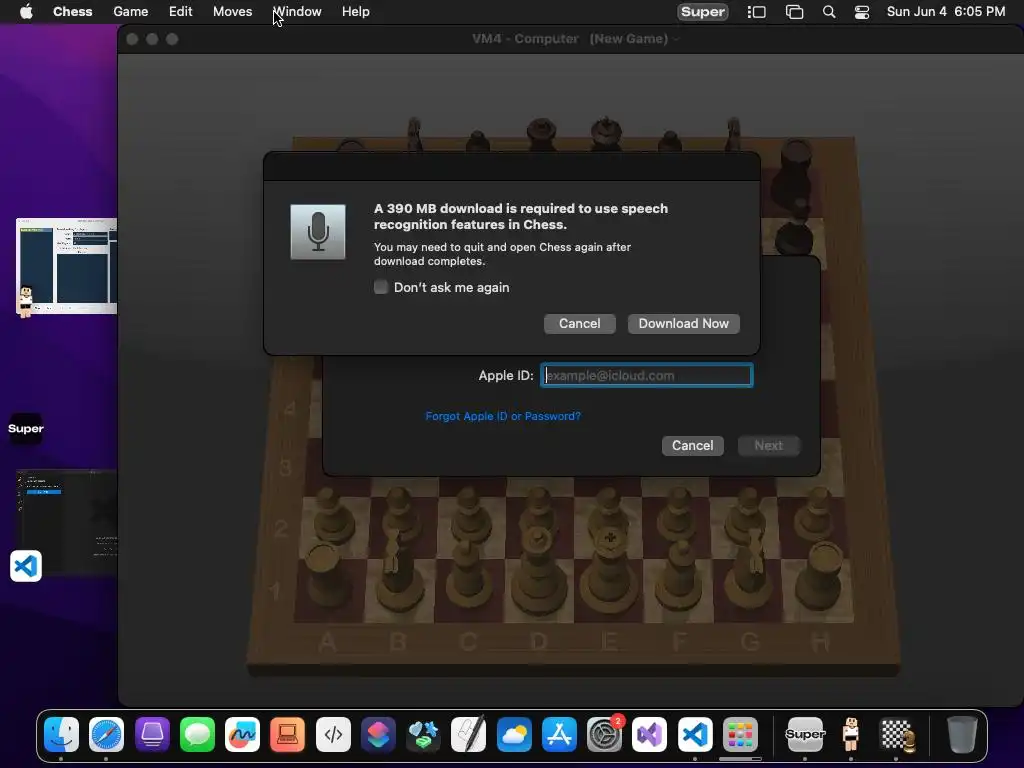
Task: Click the VS Code icon in Stage Manager
Action: pyautogui.click(x=26, y=566)
